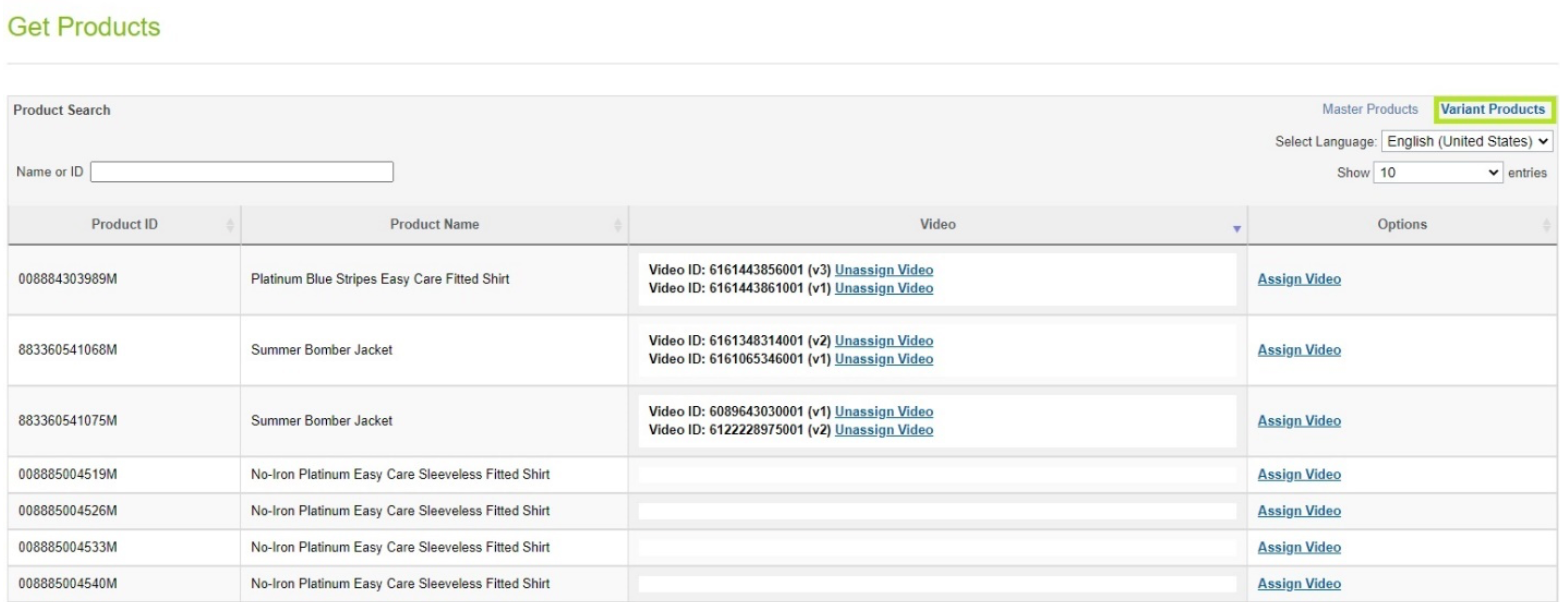The image size is (1560, 608).
Task: Click the Name or ID search field
Action: pos(242,172)
